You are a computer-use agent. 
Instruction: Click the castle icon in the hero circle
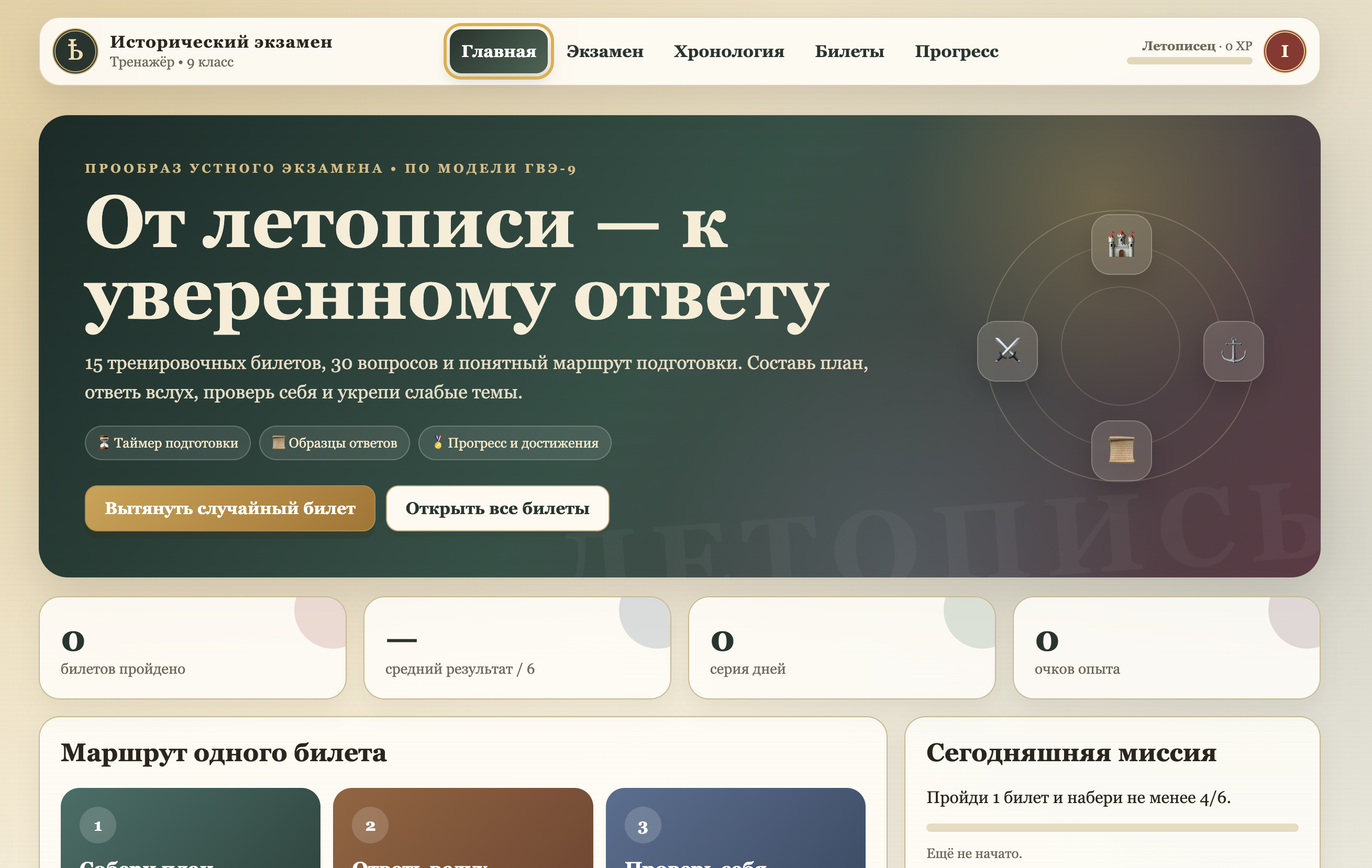tap(1121, 244)
